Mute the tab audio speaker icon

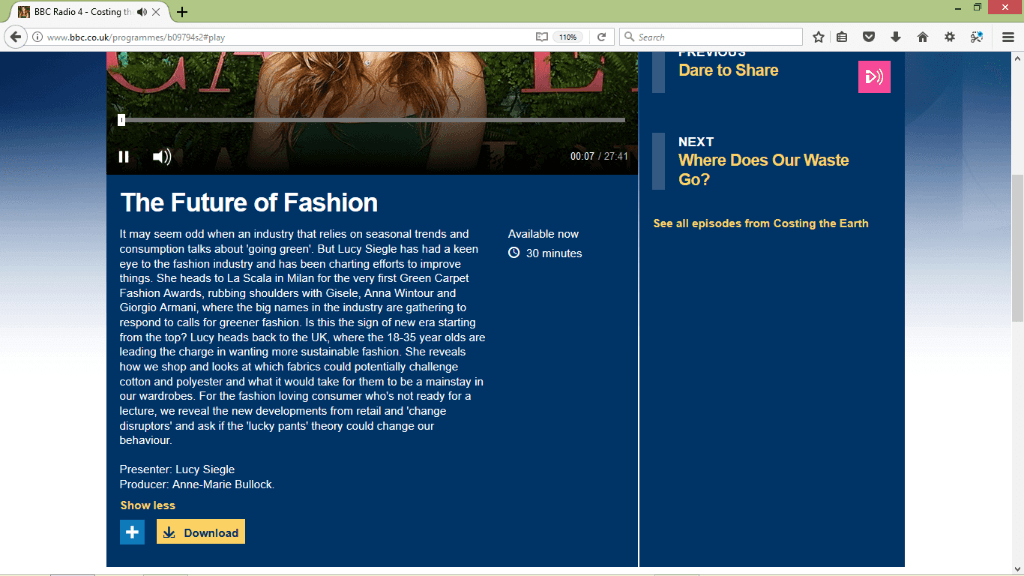click(142, 12)
